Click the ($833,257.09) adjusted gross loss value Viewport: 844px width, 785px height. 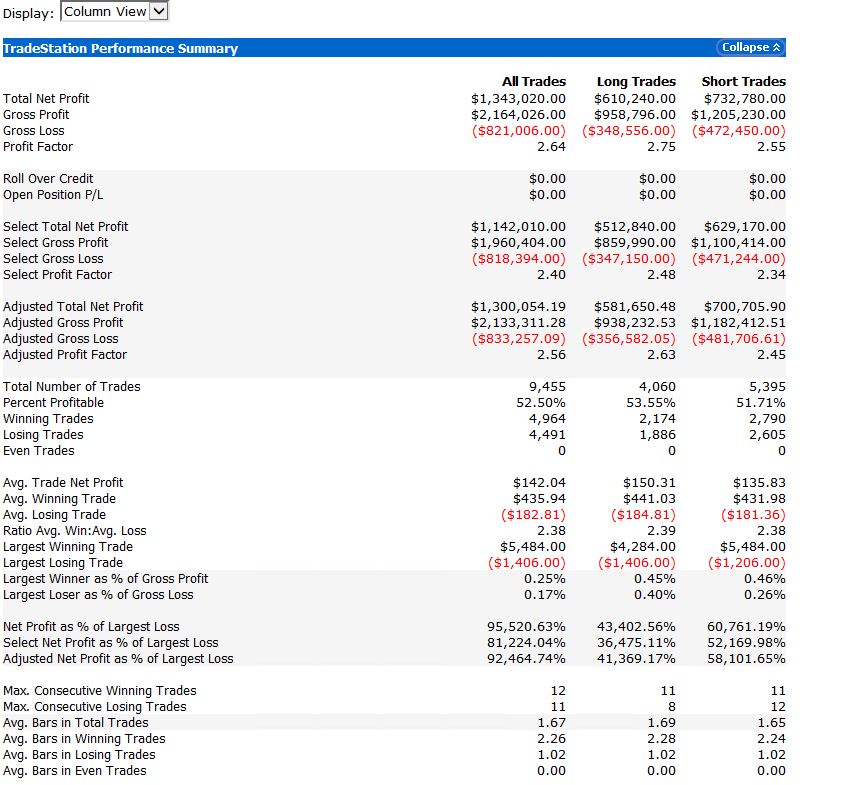coord(519,339)
